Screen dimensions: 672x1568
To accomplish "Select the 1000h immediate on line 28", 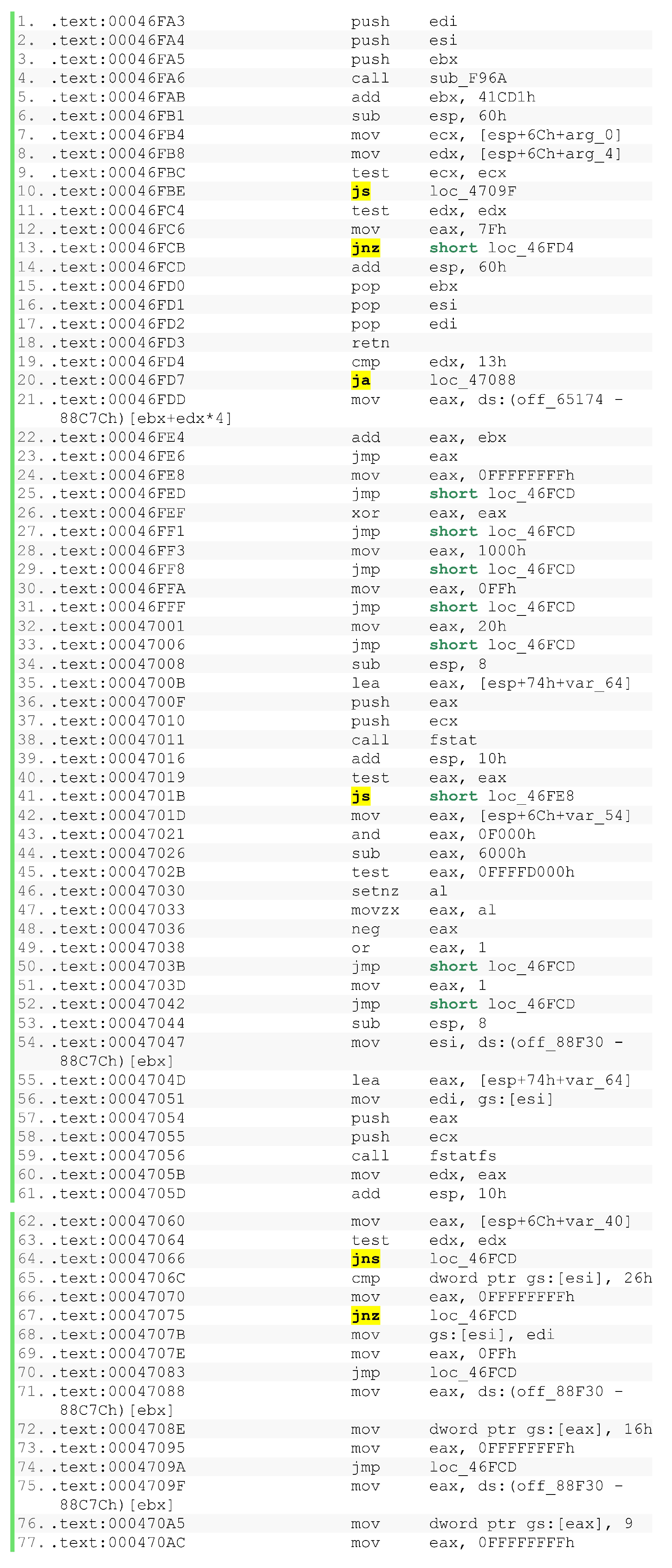I will tap(502, 550).
